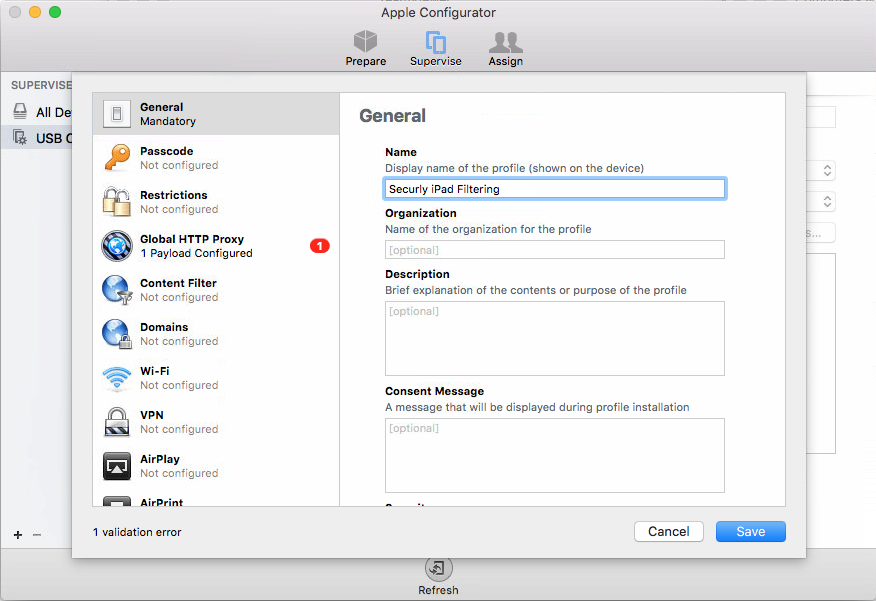Click the Refresh icon at the bottom
Image resolution: width=876 pixels, height=601 pixels.
pos(439,569)
